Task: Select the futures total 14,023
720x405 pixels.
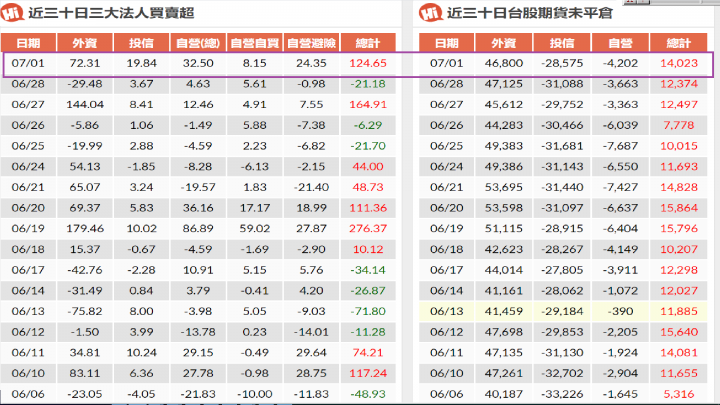Action: click(x=679, y=63)
